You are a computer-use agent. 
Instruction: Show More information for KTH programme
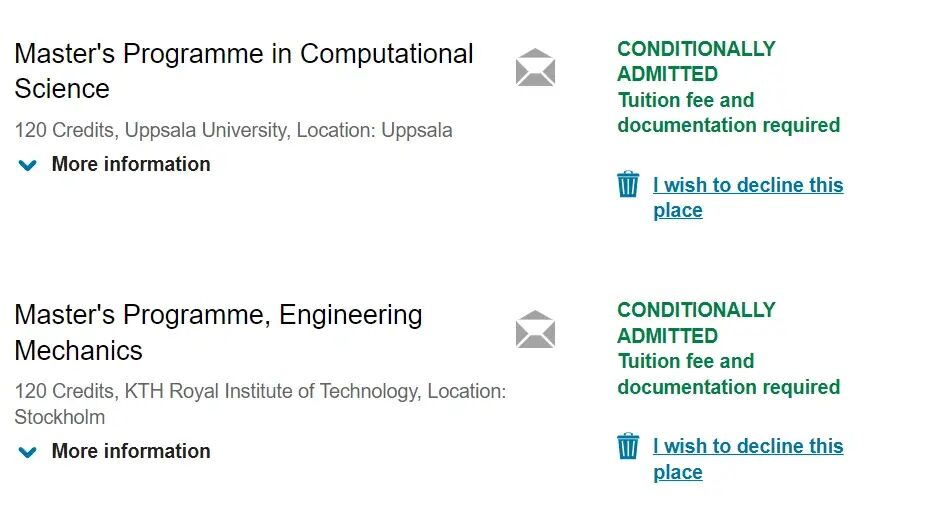(x=131, y=451)
